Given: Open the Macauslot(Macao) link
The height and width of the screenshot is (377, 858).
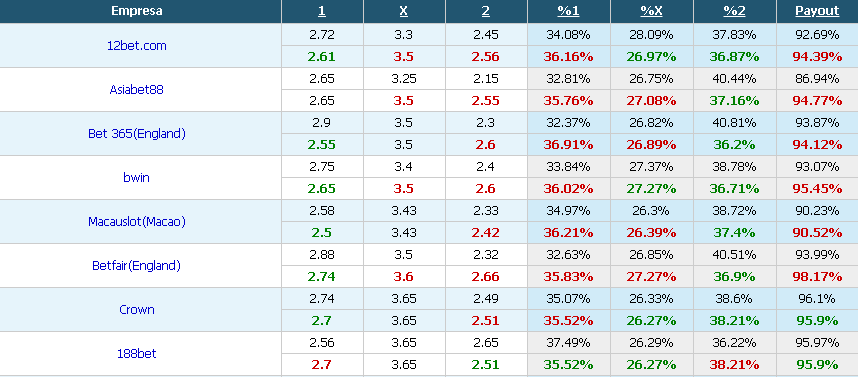Looking at the screenshot, I should pos(137,222).
